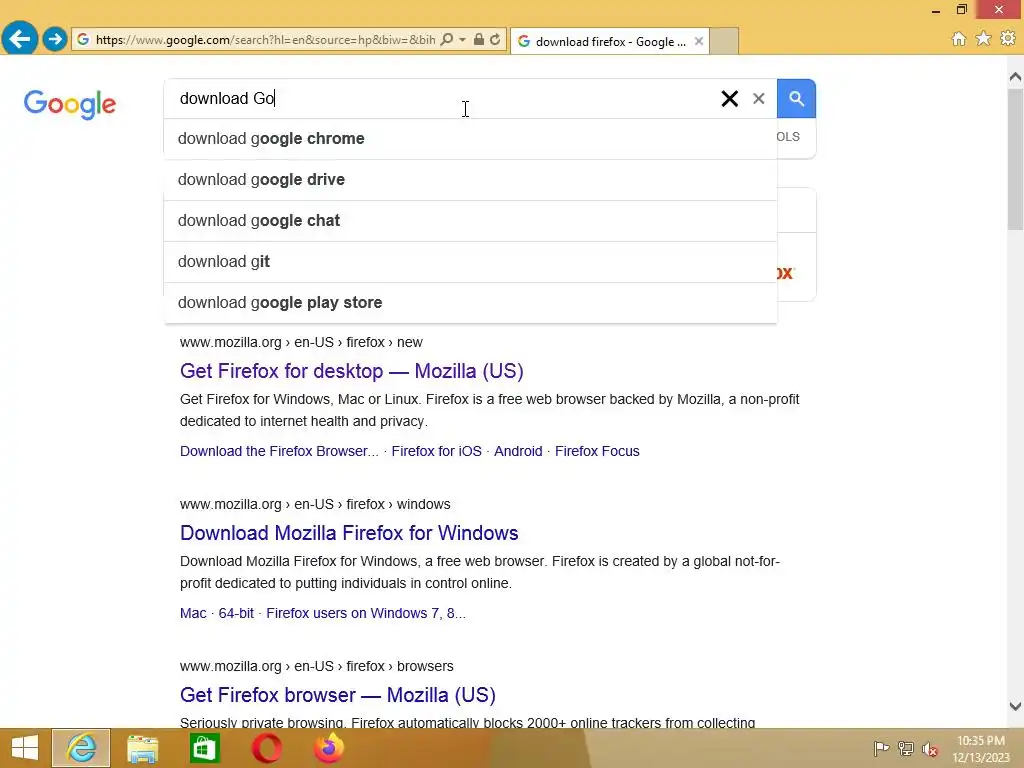Open 'Get Firefox for desktop — Mozilla (US)' result
The image size is (1024, 768).
(x=351, y=371)
